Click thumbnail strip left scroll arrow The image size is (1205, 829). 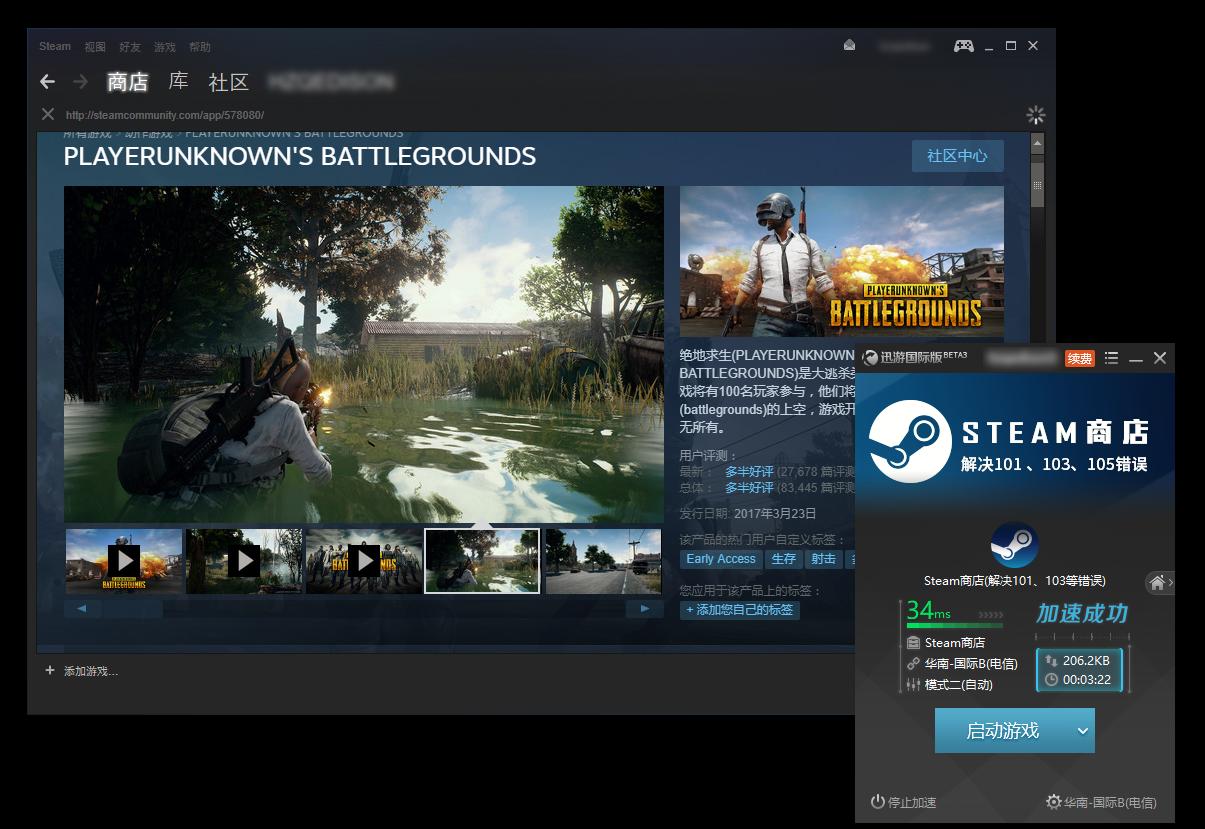(x=81, y=608)
